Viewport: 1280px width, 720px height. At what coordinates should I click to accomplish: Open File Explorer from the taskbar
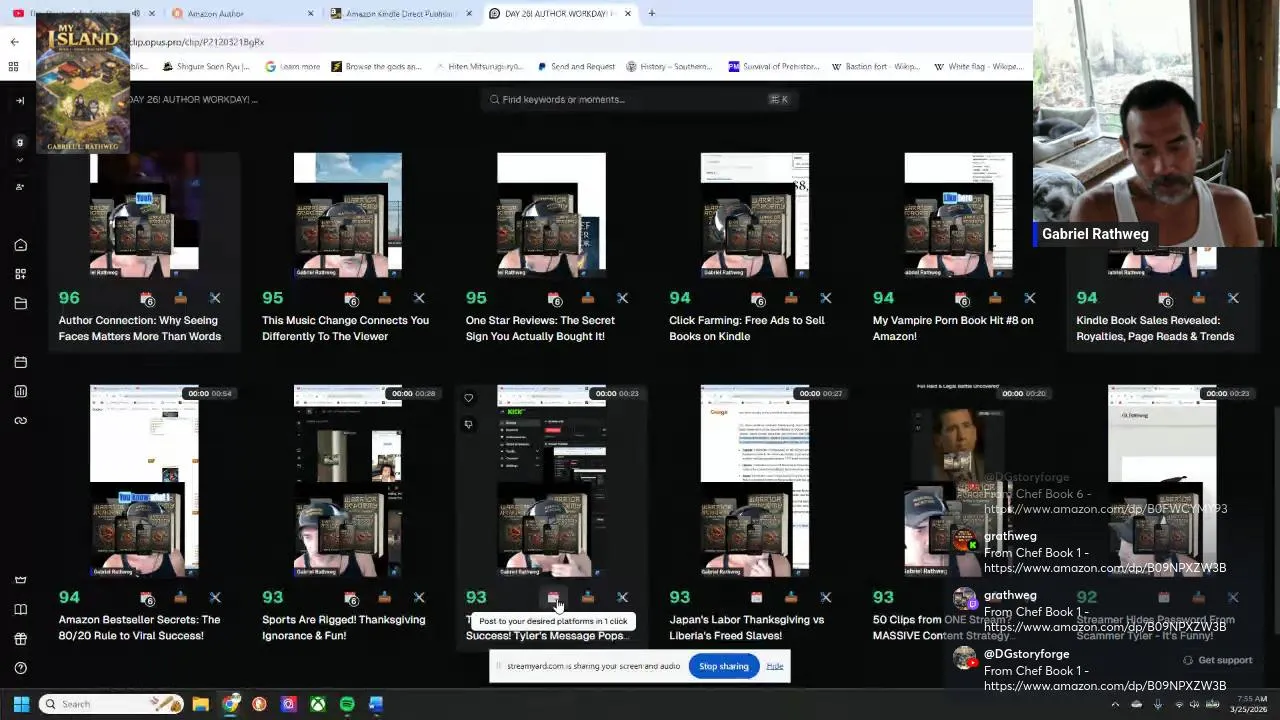(201, 704)
